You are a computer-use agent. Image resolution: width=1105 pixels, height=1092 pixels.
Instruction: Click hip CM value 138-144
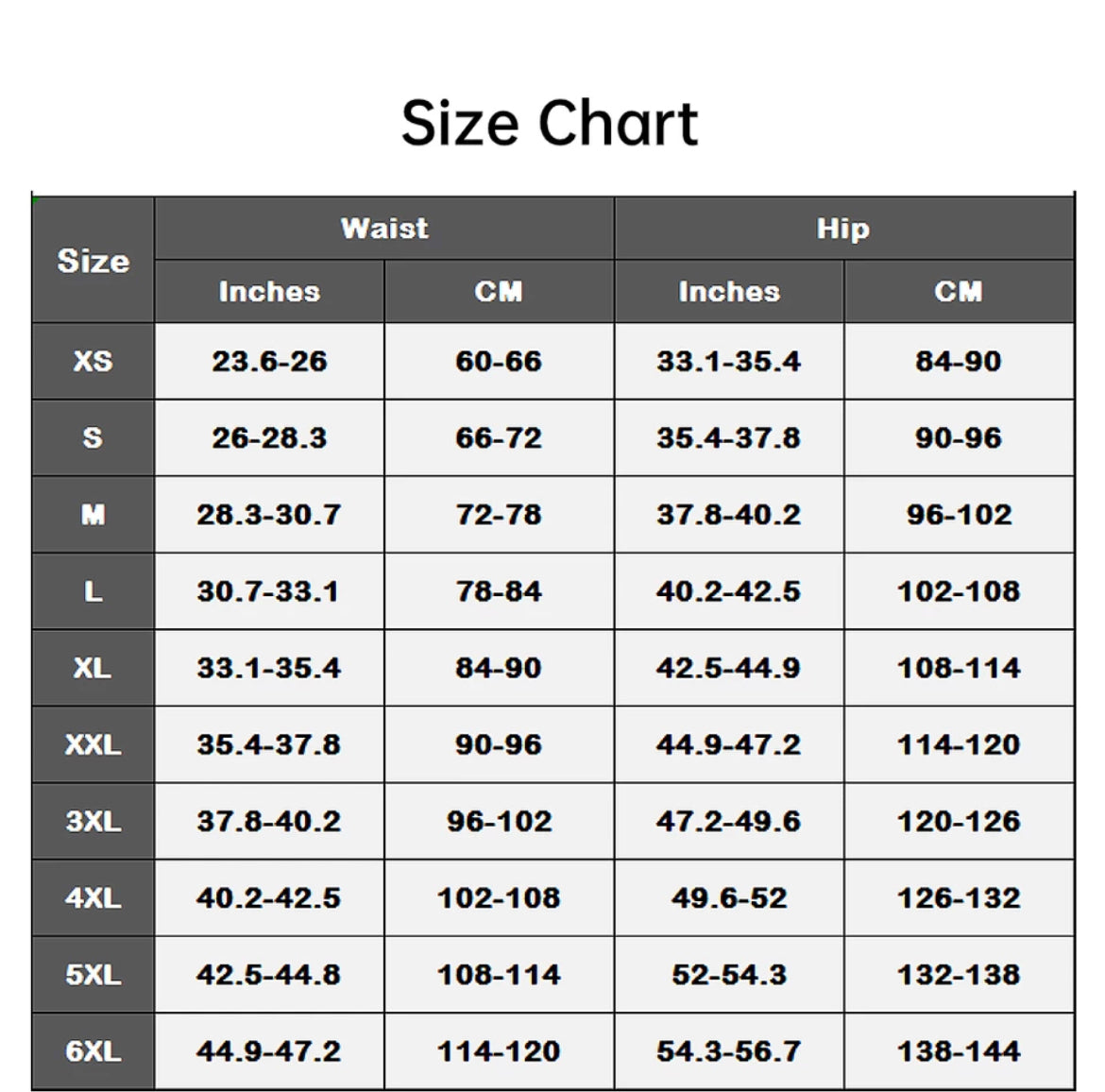(959, 1051)
